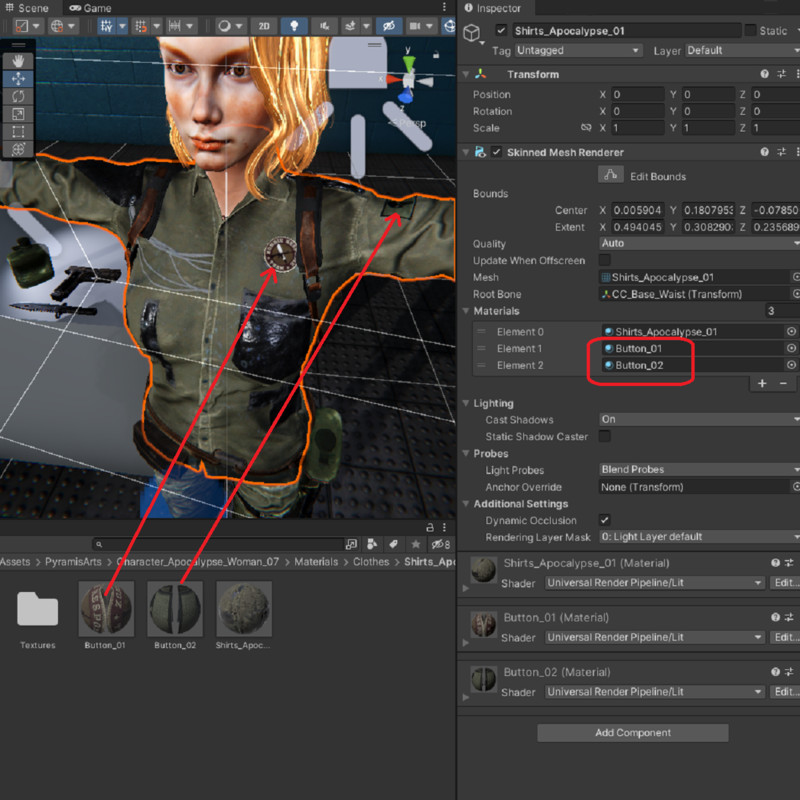Enable Update When Offscreen checkbox
This screenshot has height=800, width=800.
point(604,261)
